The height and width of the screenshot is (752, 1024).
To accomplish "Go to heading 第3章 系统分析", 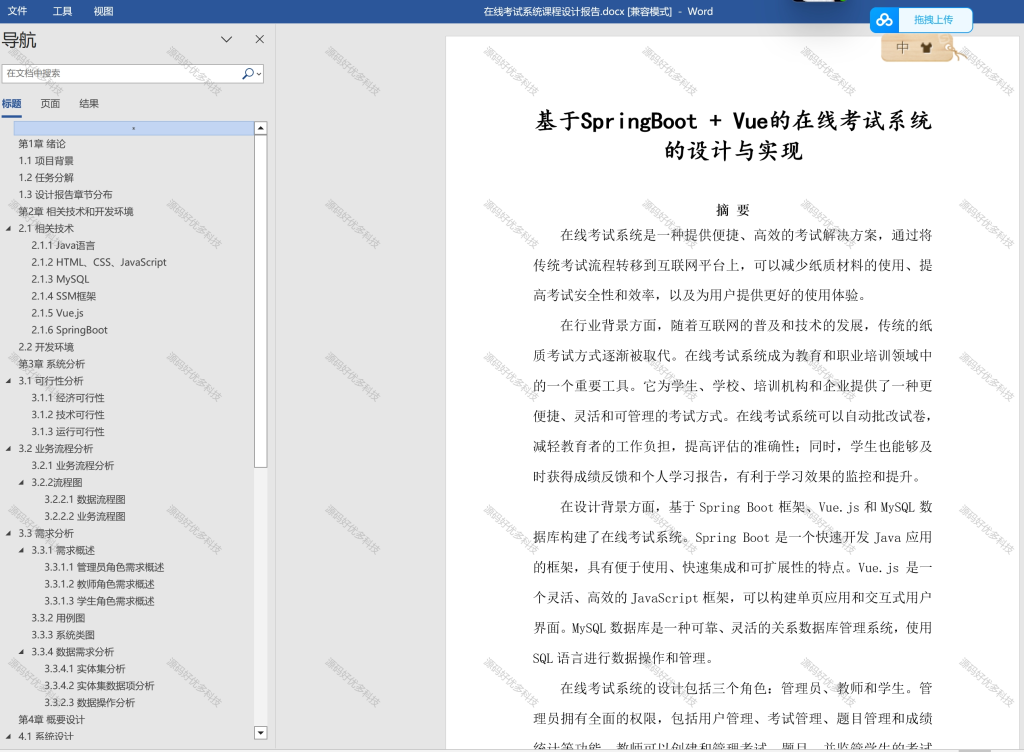I will pos(52,364).
